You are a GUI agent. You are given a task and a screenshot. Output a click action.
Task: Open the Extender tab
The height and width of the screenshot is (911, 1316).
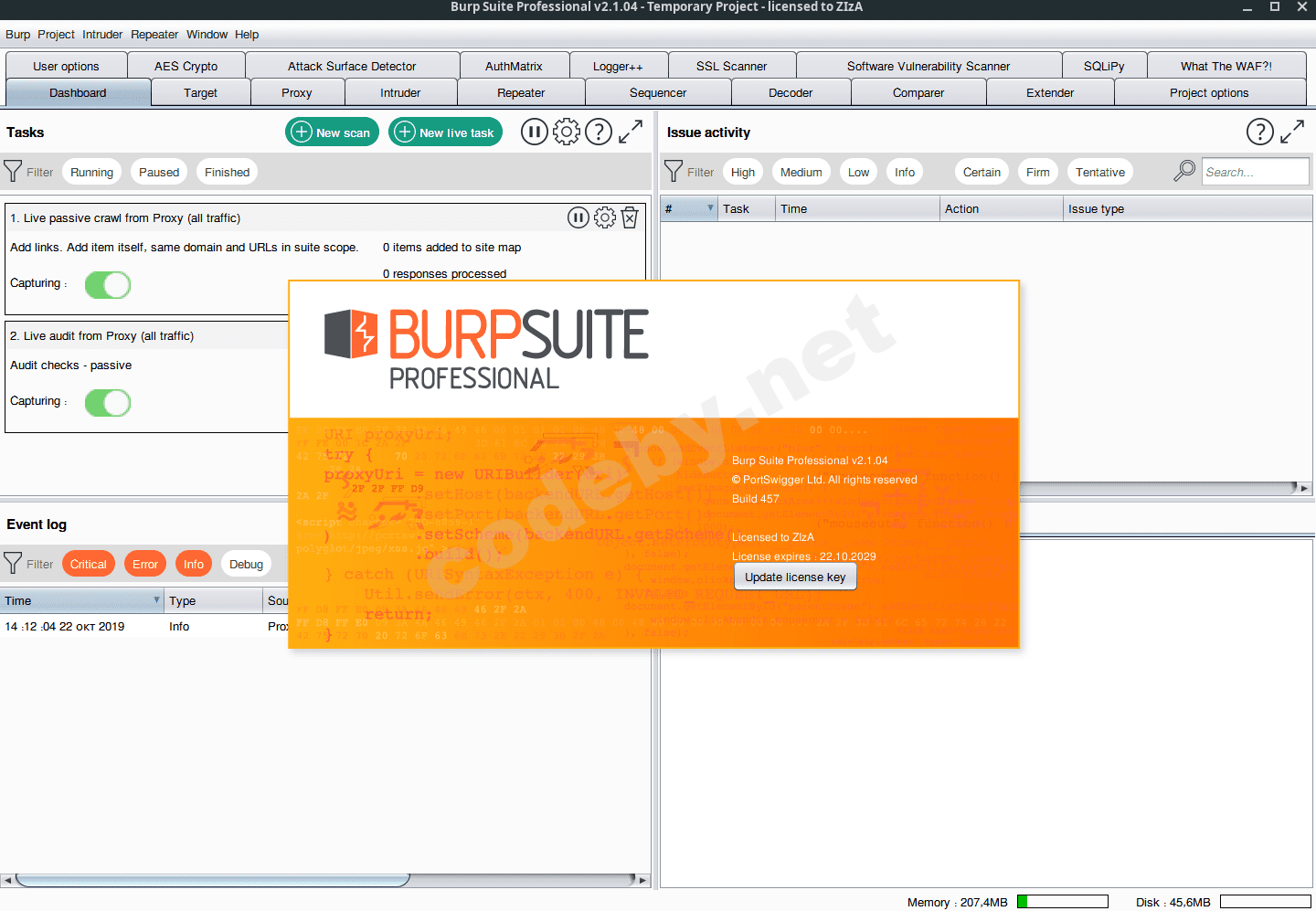point(1050,92)
